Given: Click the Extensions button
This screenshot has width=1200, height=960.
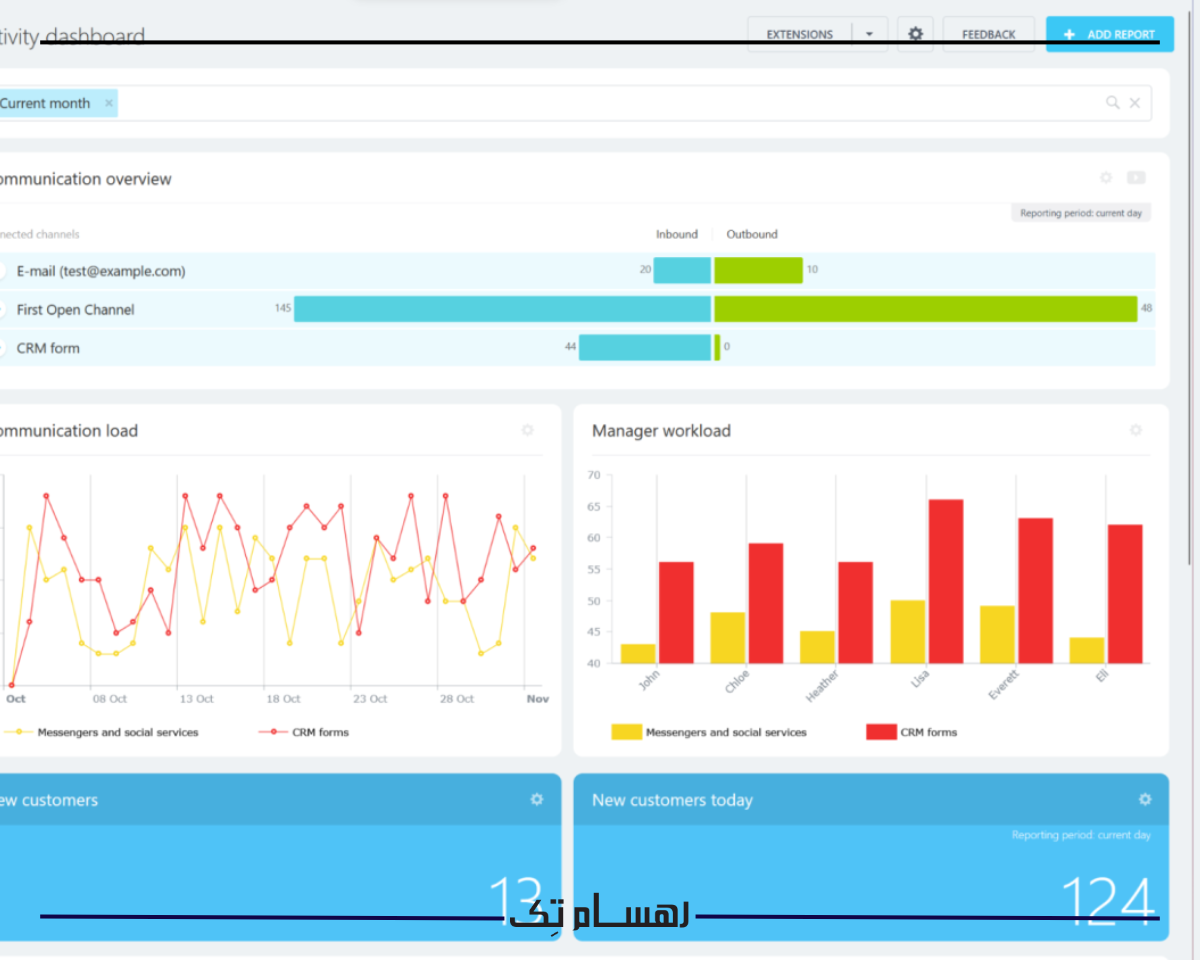Looking at the screenshot, I should [799, 34].
